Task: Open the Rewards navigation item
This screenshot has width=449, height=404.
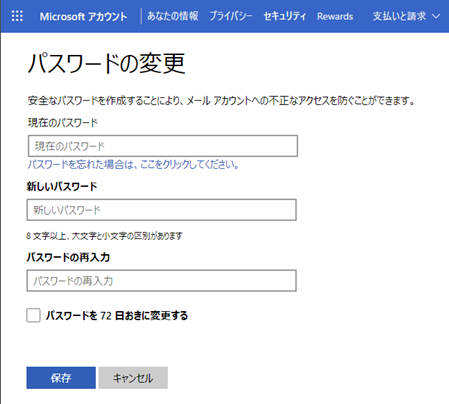Action: tap(335, 16)
